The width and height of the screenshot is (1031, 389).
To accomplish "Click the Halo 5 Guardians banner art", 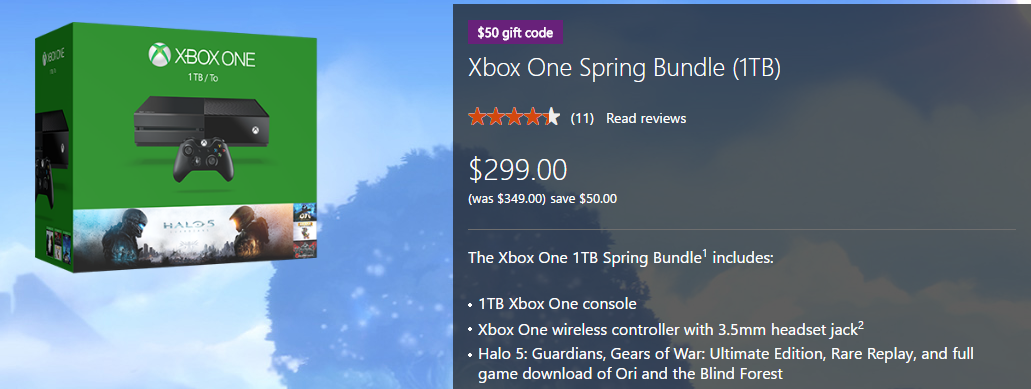I will [183, 236].
